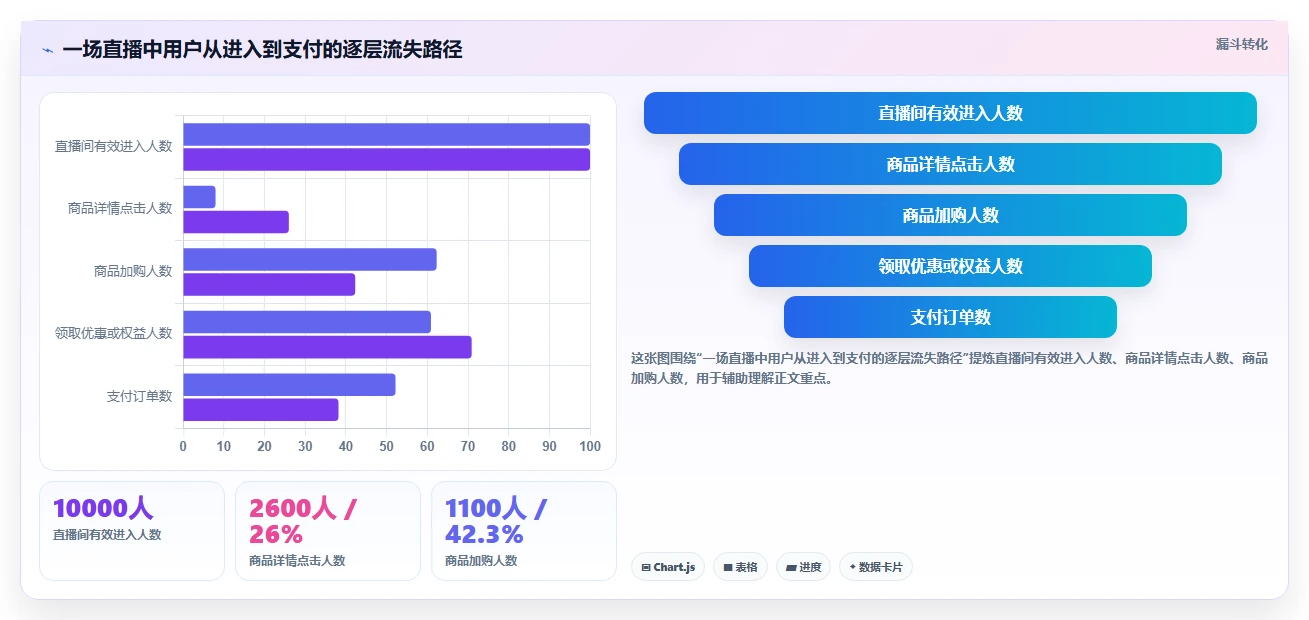Click the upper bar of 支付订单数 row
This screenshot has width=1309, height=620.
pos(289,384)
